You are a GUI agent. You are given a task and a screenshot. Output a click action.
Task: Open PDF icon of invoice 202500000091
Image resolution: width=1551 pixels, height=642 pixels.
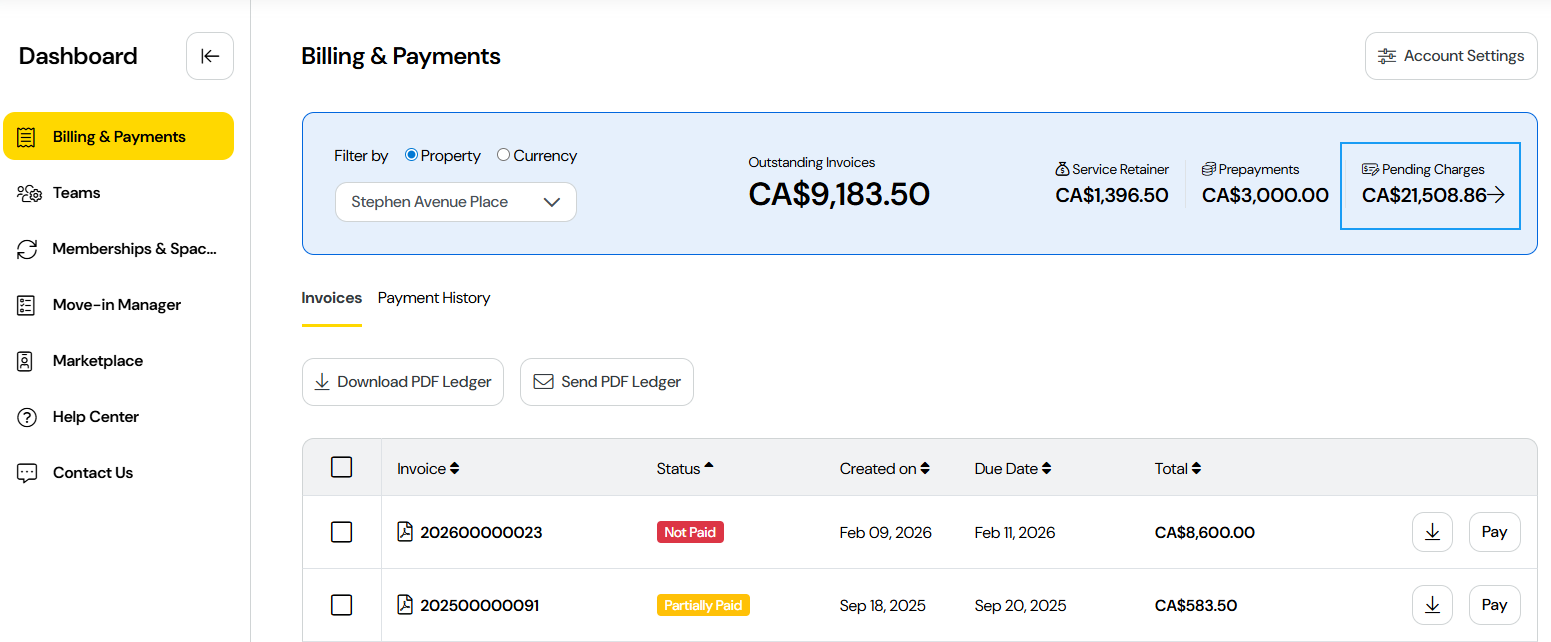[x=405, y=605]
